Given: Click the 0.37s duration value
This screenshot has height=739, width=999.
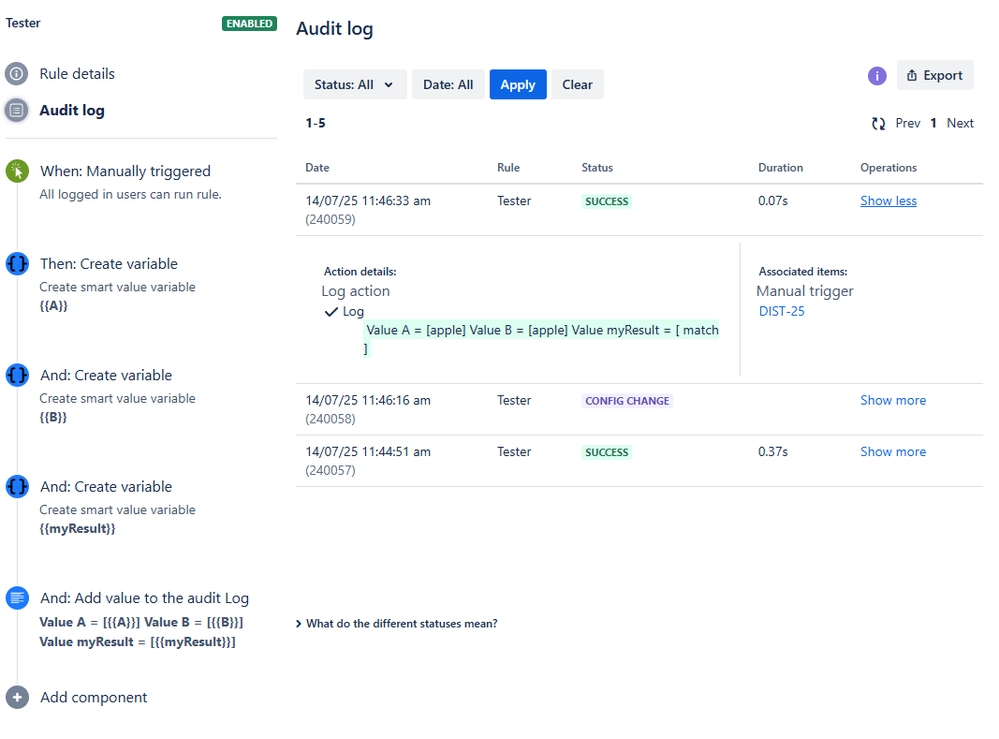Looking at the screenshot, I should click(x=773, y=452).
